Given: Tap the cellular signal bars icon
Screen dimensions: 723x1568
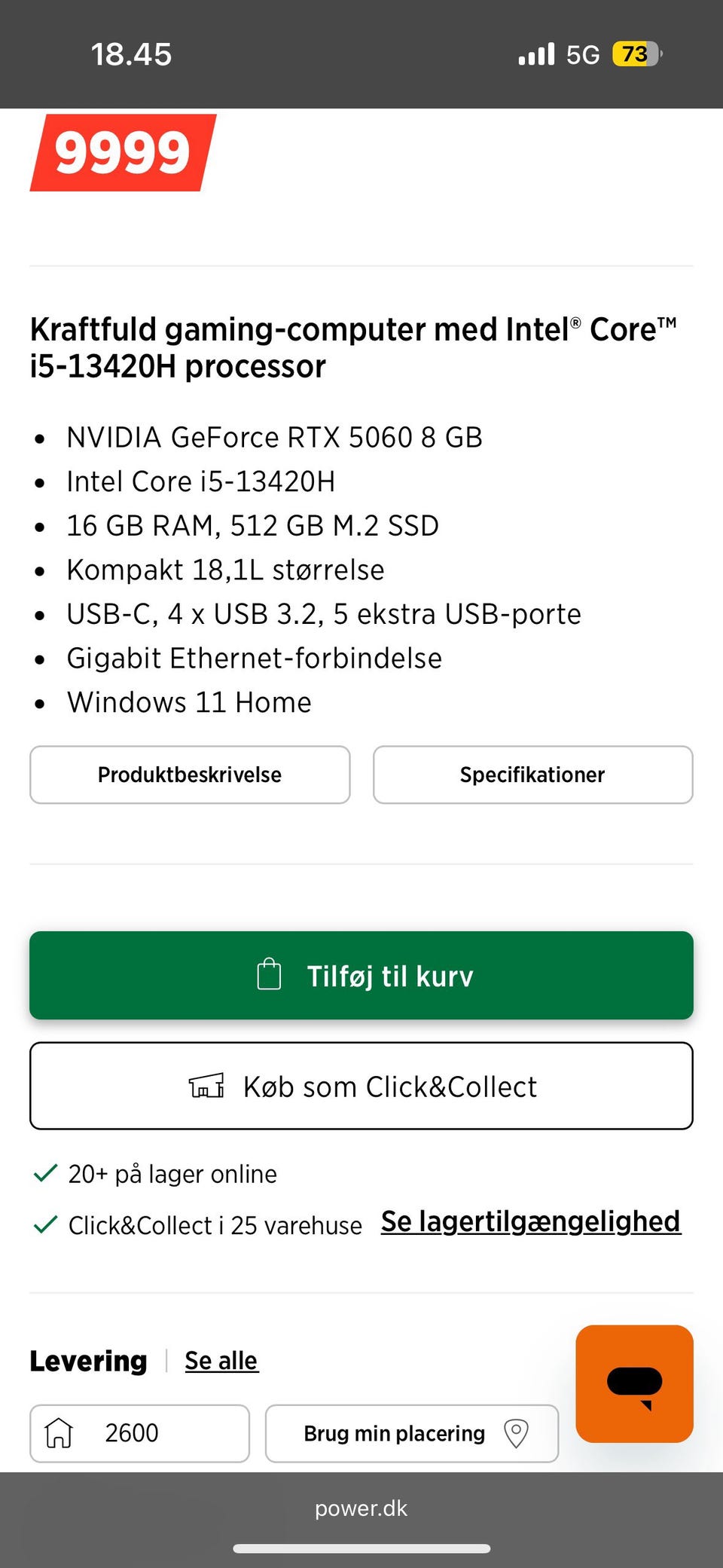Looking at the screenshot, I should [536, 54].
